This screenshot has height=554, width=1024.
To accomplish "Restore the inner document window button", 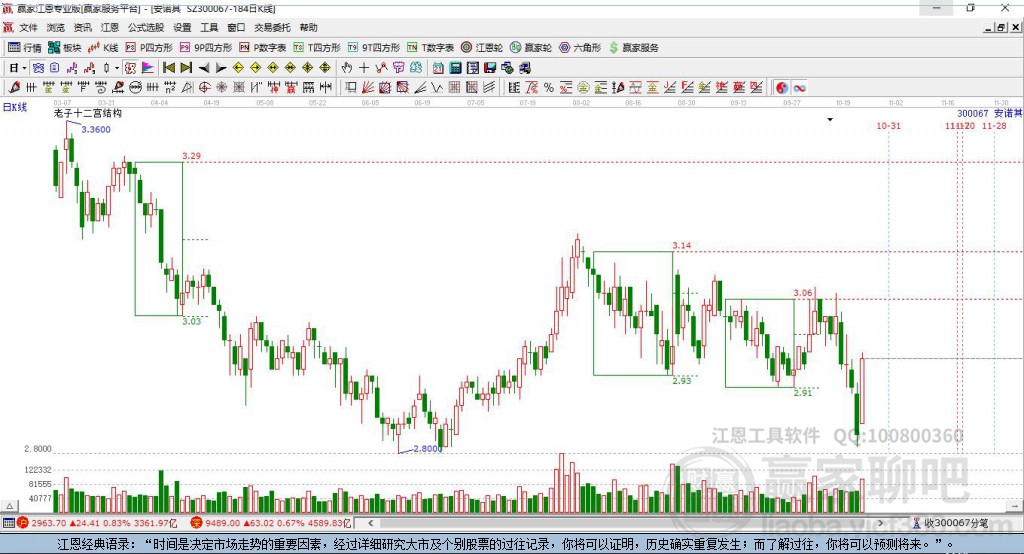I will pyautogui.click(x=1000, y=27).
